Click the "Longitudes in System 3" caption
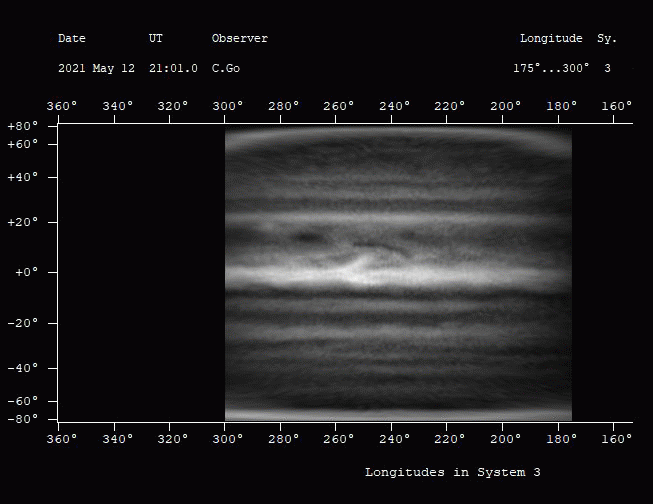 453,472
